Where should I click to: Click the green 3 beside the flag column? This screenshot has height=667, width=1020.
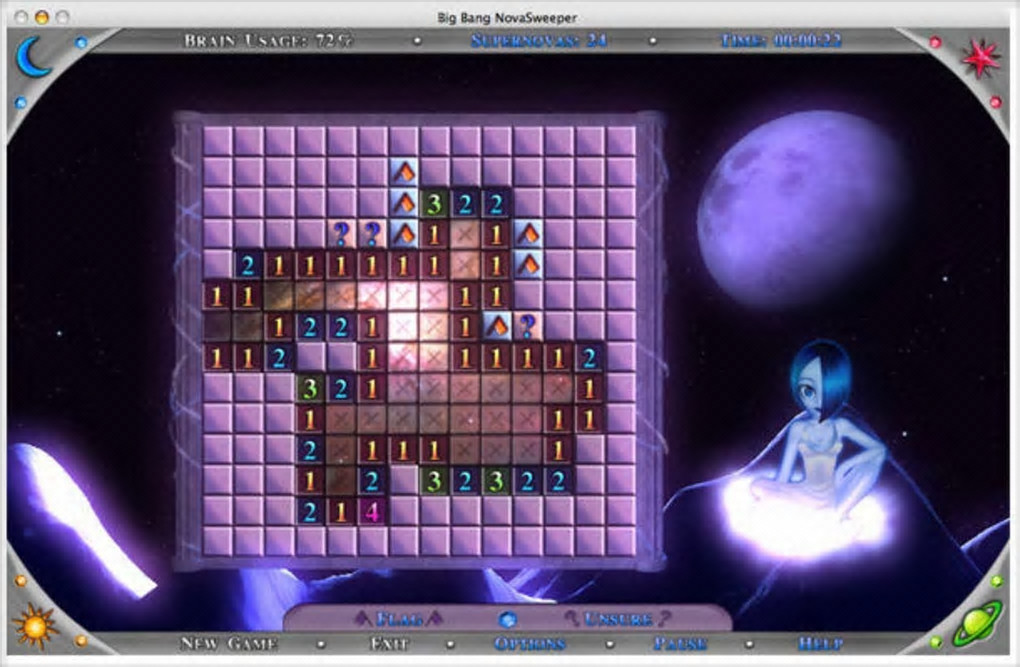[x=435, y=204]
